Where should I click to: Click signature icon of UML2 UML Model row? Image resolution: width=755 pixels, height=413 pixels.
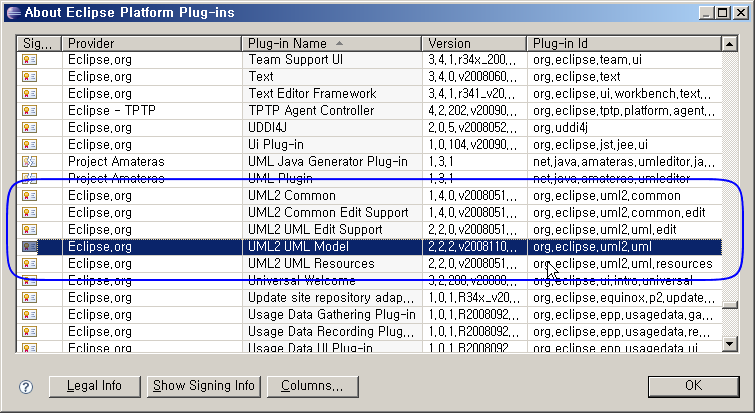(x=30, y=246)
